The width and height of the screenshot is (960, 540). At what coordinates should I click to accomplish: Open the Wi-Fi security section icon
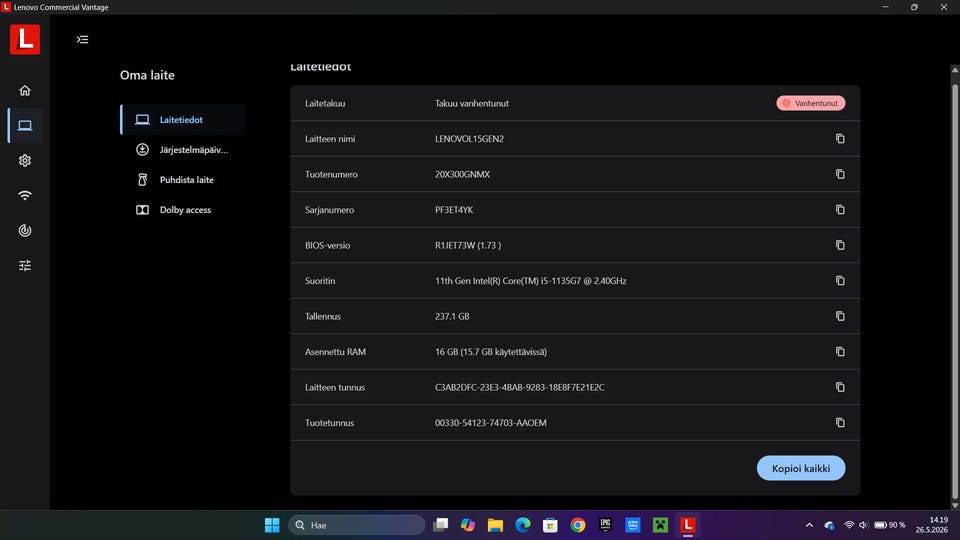point(25,195)
